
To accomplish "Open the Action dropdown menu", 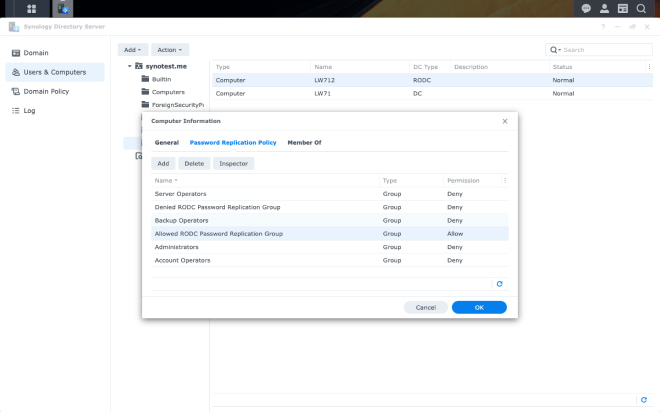I will [x=170, y=49].
